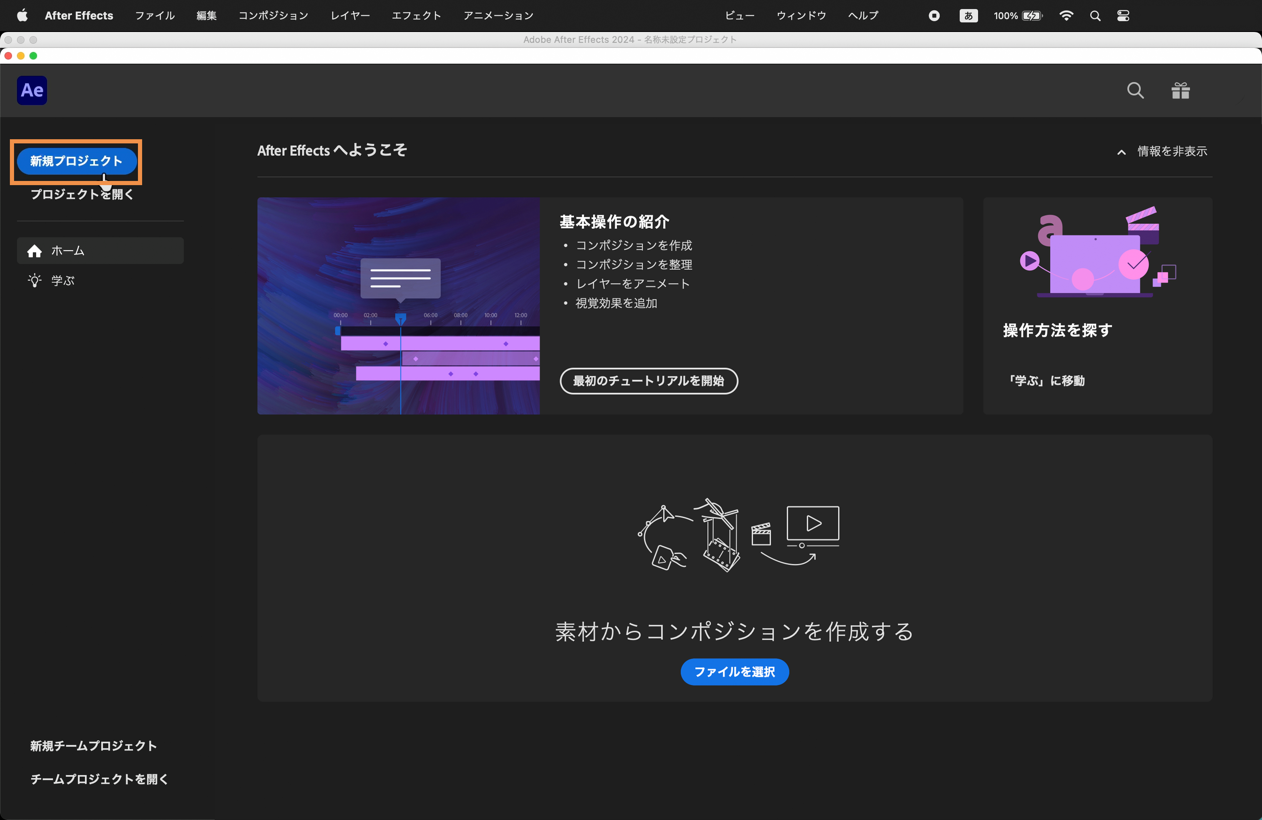The height and width of the screenshot is (820, 1262).
Task: Open the After Effects app menu
Action: (79, 16)
